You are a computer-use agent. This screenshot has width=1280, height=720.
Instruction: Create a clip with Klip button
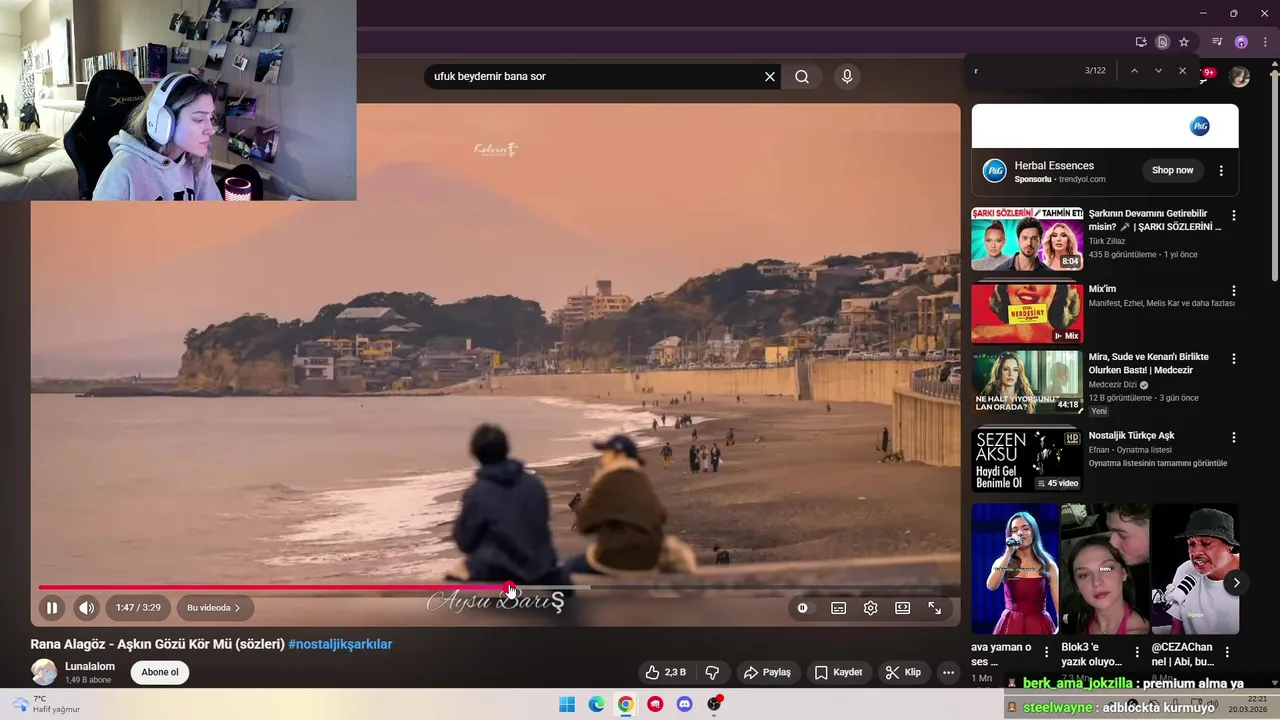(x=903, y=672)
